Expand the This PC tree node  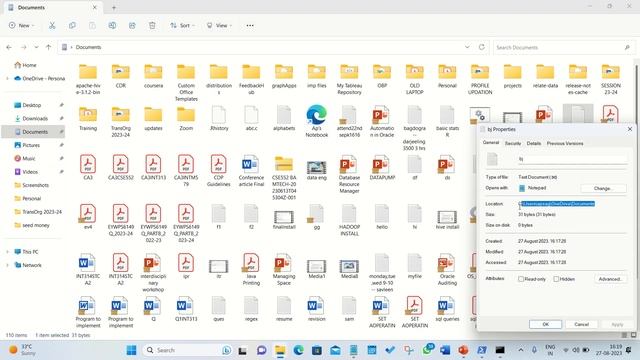[x=7, y=252]
